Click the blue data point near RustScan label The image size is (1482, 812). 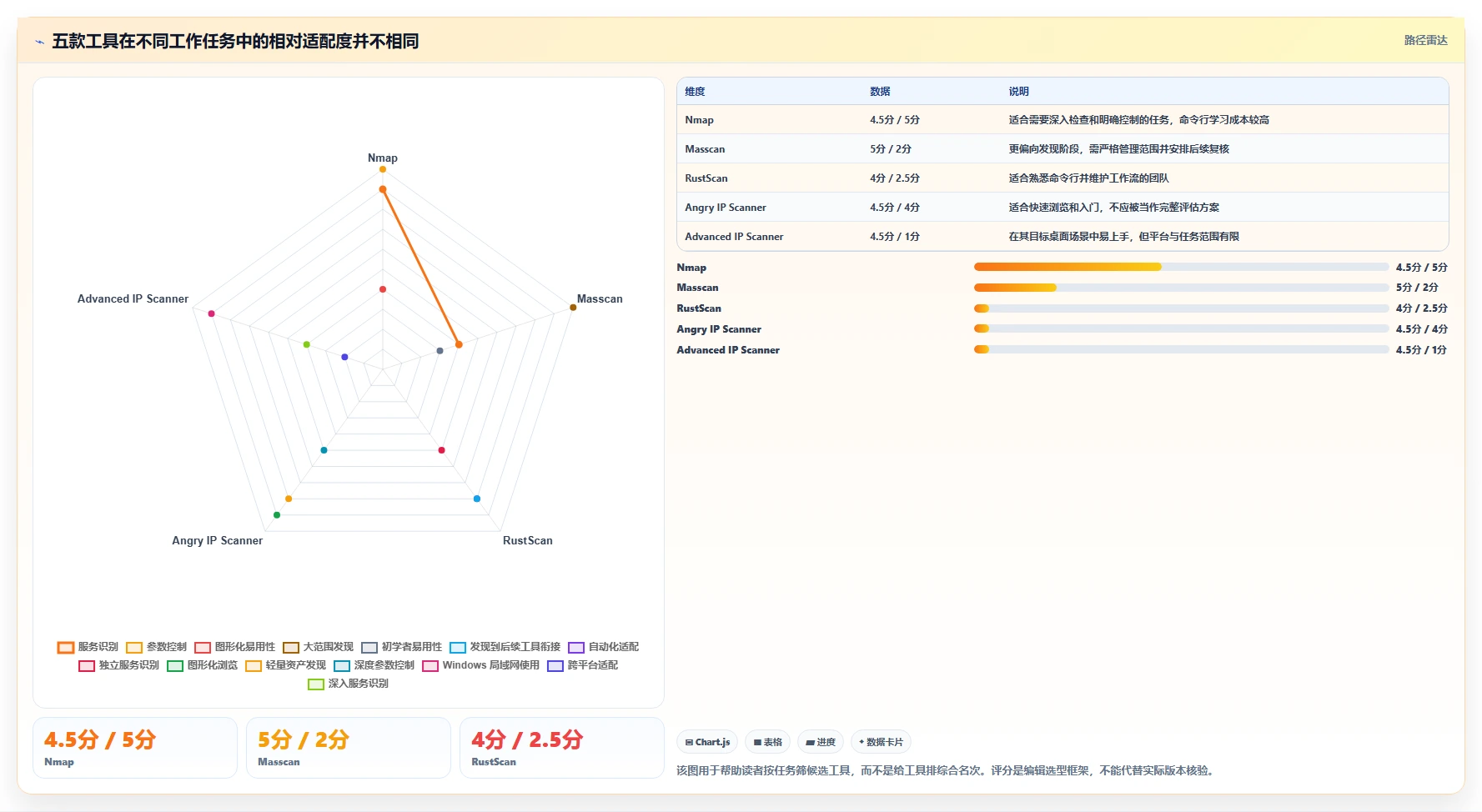click(x=477, y=499)
